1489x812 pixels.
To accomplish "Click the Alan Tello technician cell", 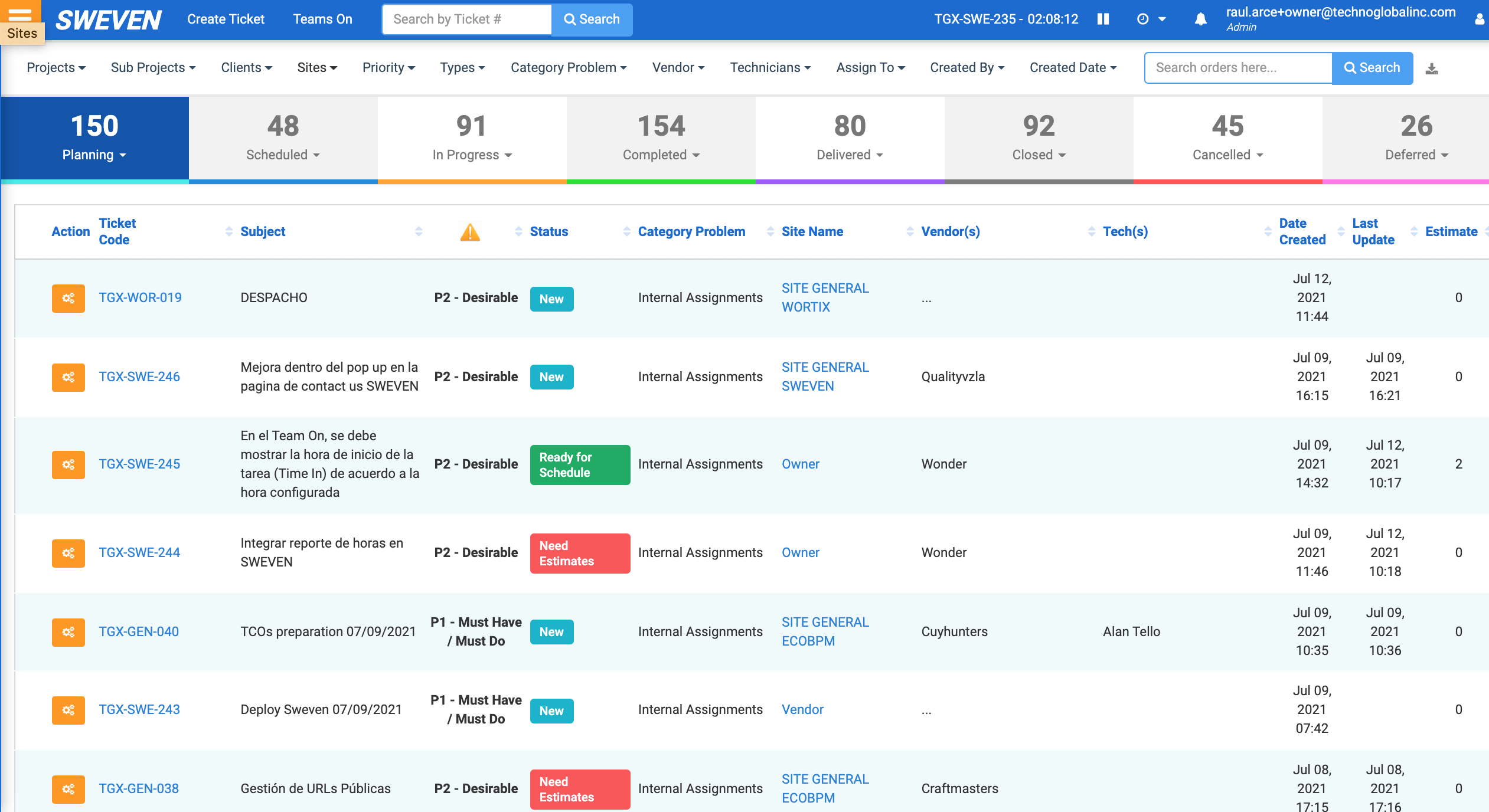I will (x=1131, y=632).
